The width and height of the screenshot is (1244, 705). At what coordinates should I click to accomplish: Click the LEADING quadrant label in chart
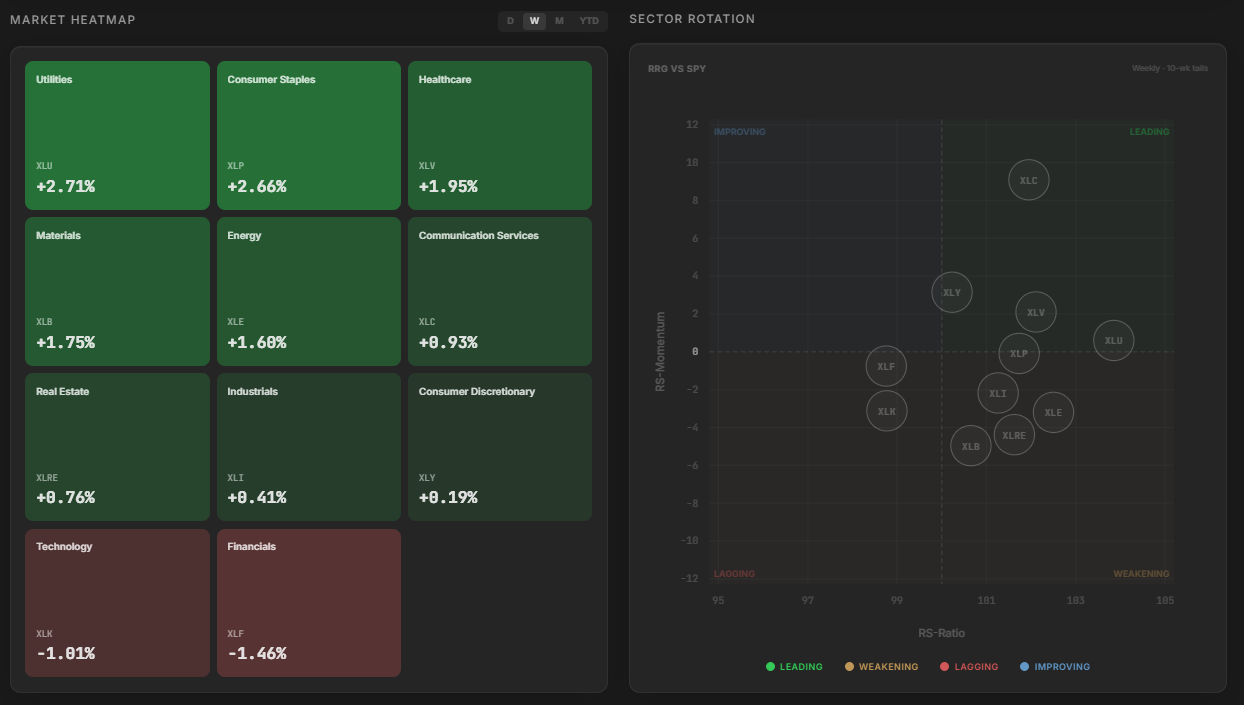pyautogui.click(x=1149, y=132)
